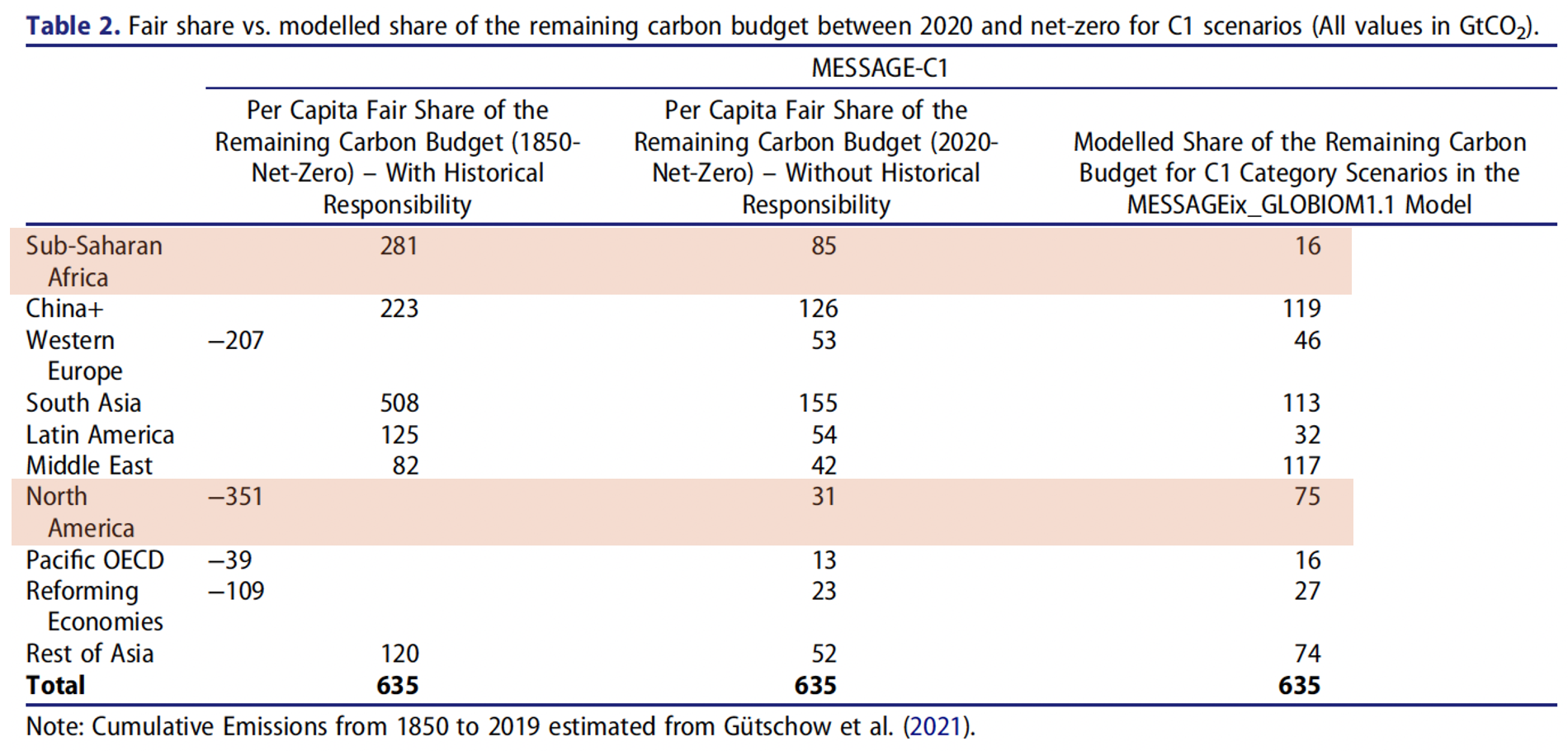Click the With Historical Responsibility column header
This screenshot has width=1568, height=751.
click(x=397, y=157)
